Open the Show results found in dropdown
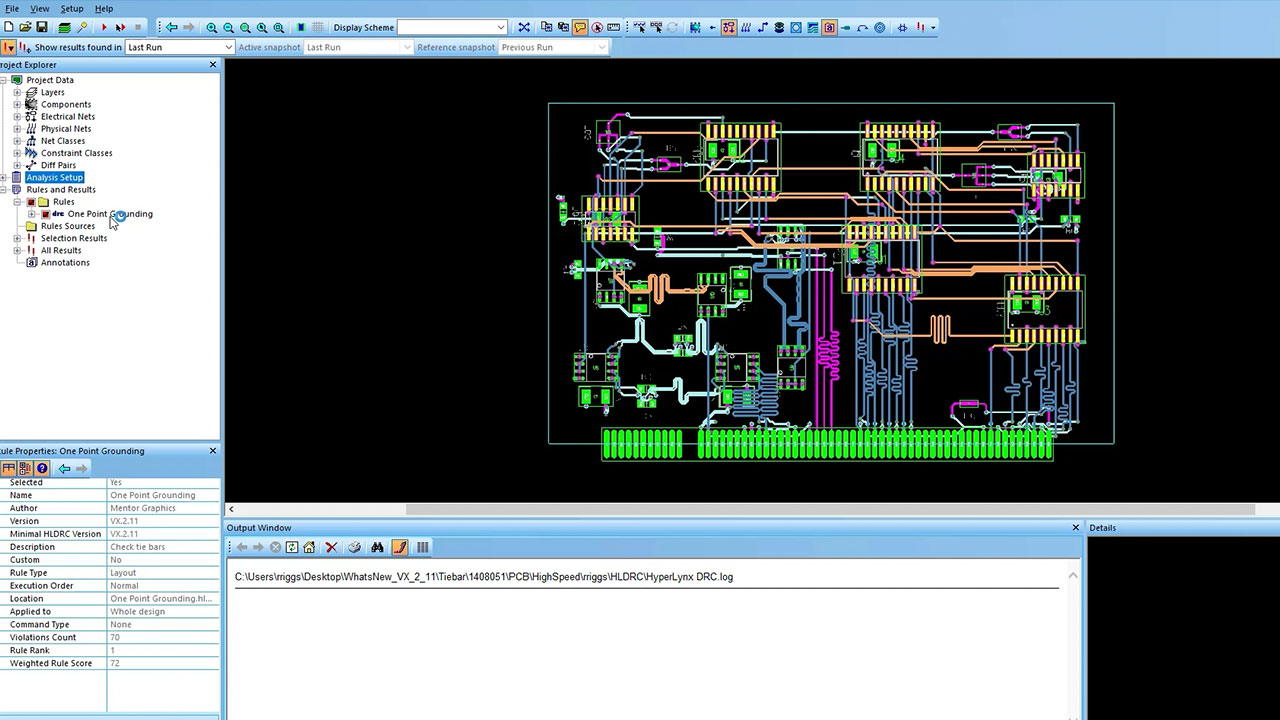 tap(228, 47)
